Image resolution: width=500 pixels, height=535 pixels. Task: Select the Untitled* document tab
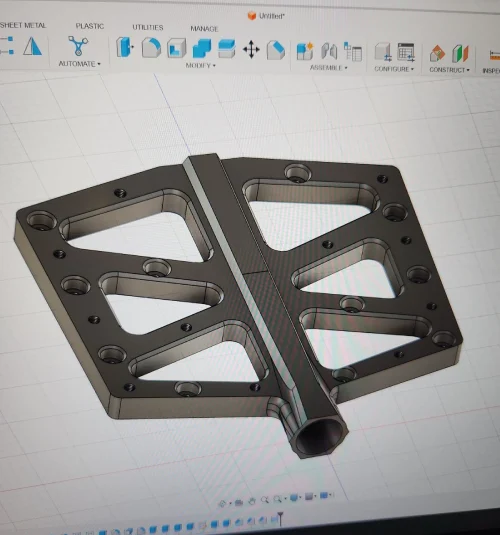point(266,16)
